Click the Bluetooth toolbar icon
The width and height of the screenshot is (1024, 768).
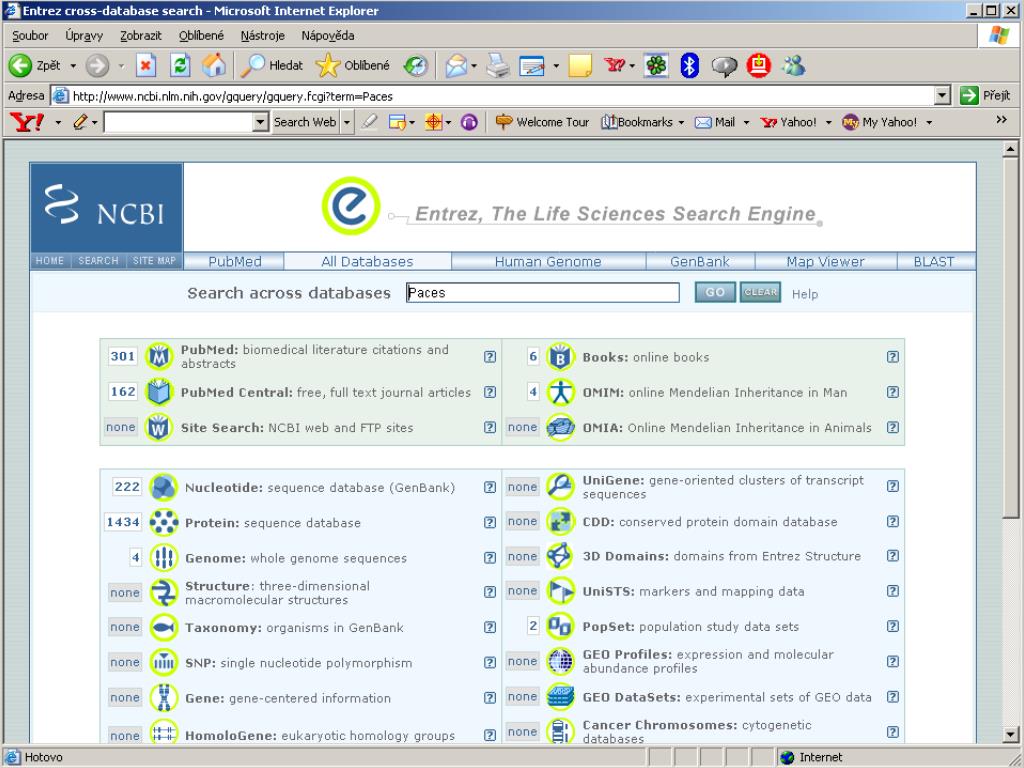[690, 65]
